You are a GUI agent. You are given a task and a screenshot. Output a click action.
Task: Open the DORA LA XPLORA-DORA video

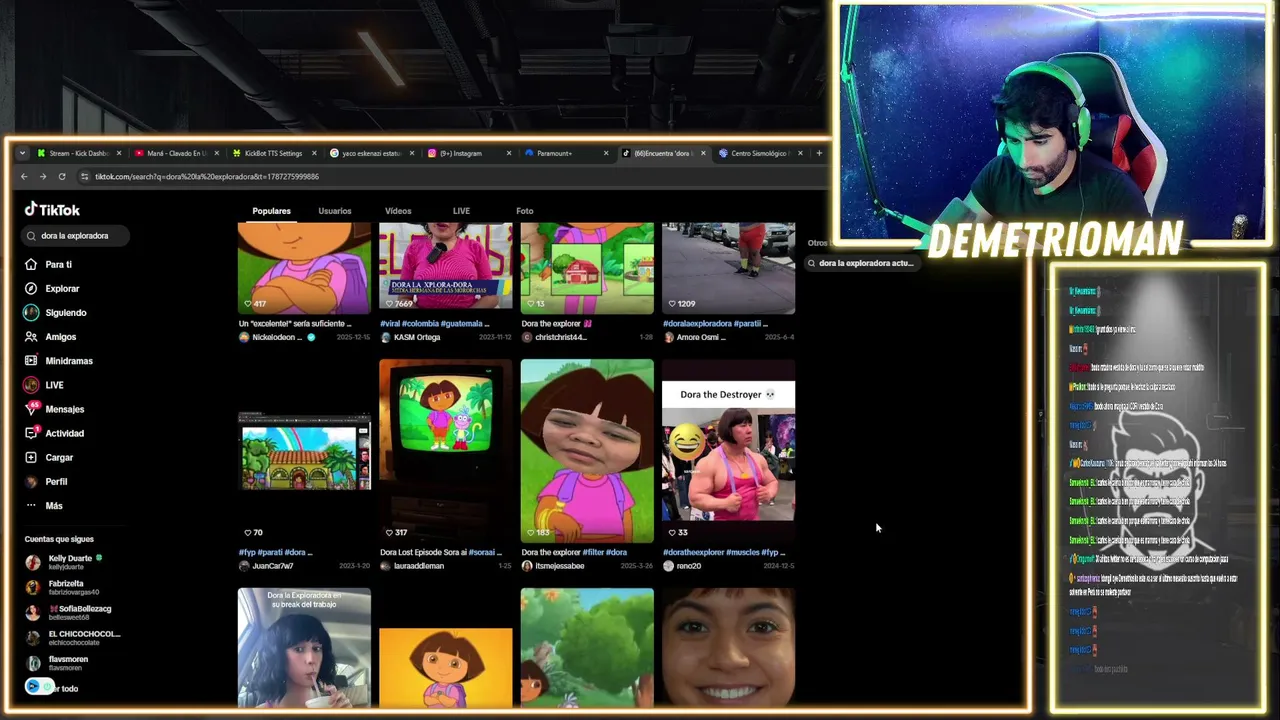tap(445, 266)
